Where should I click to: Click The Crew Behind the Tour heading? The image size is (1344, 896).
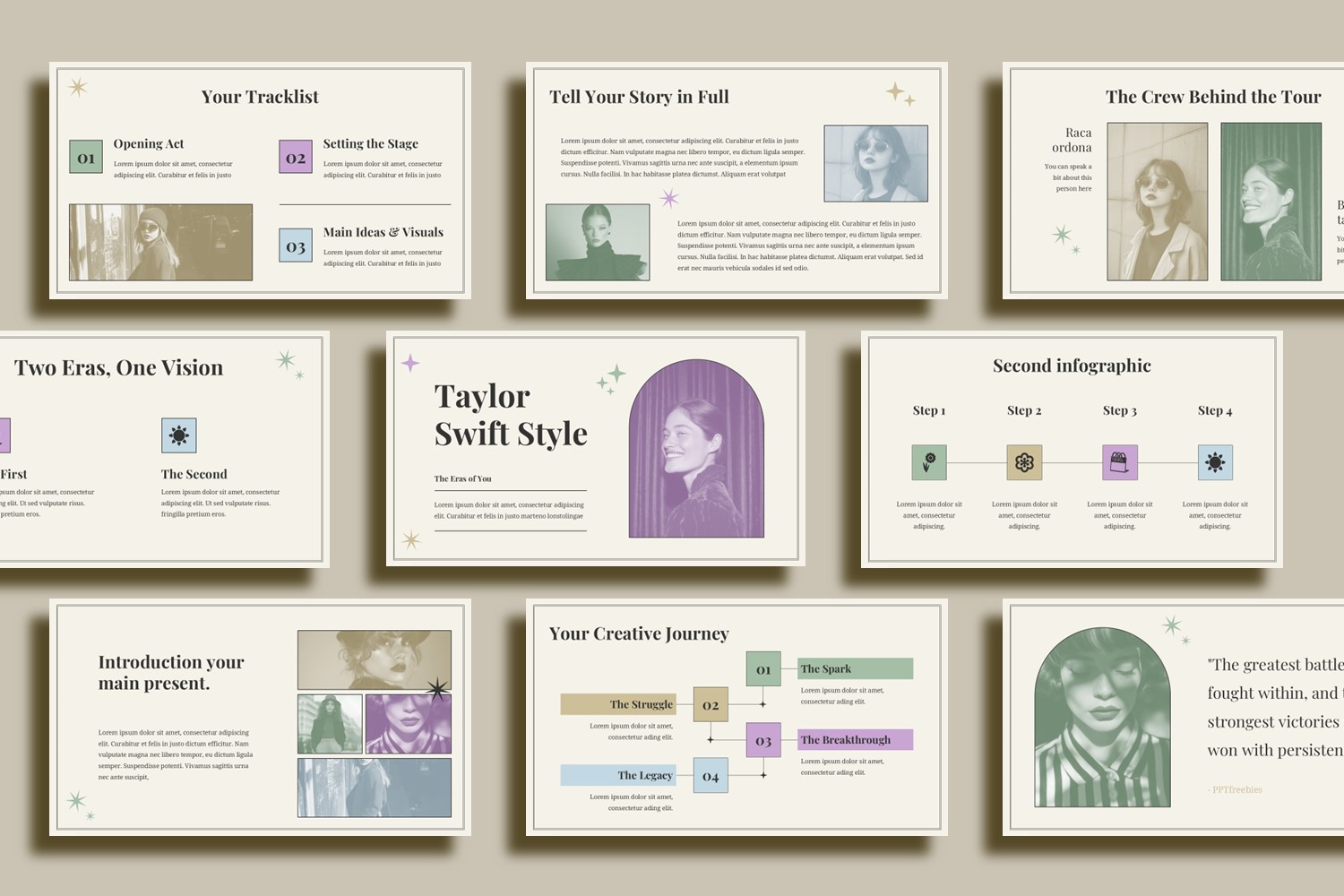coord(1213,97)
